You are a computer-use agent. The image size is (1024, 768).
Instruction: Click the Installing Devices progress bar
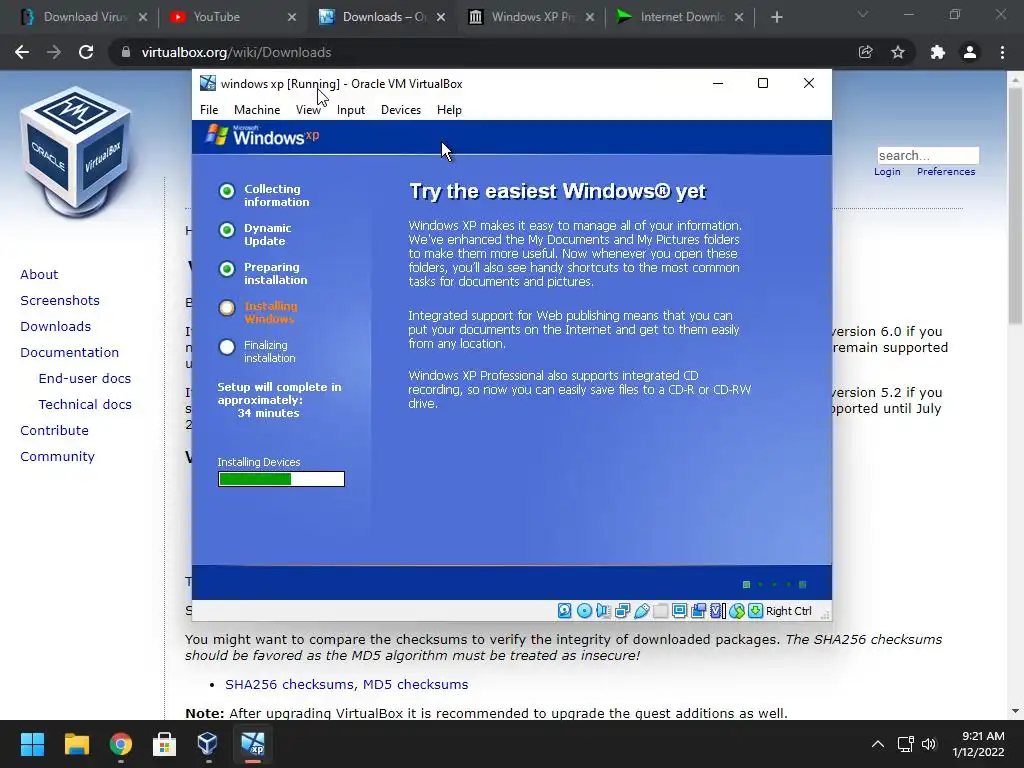(x=281, y=479)
